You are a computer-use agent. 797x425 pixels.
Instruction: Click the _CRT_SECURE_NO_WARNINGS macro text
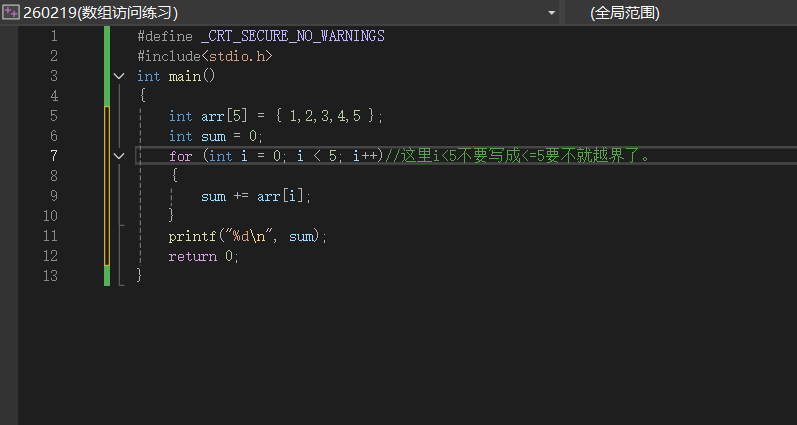(293, 37)
